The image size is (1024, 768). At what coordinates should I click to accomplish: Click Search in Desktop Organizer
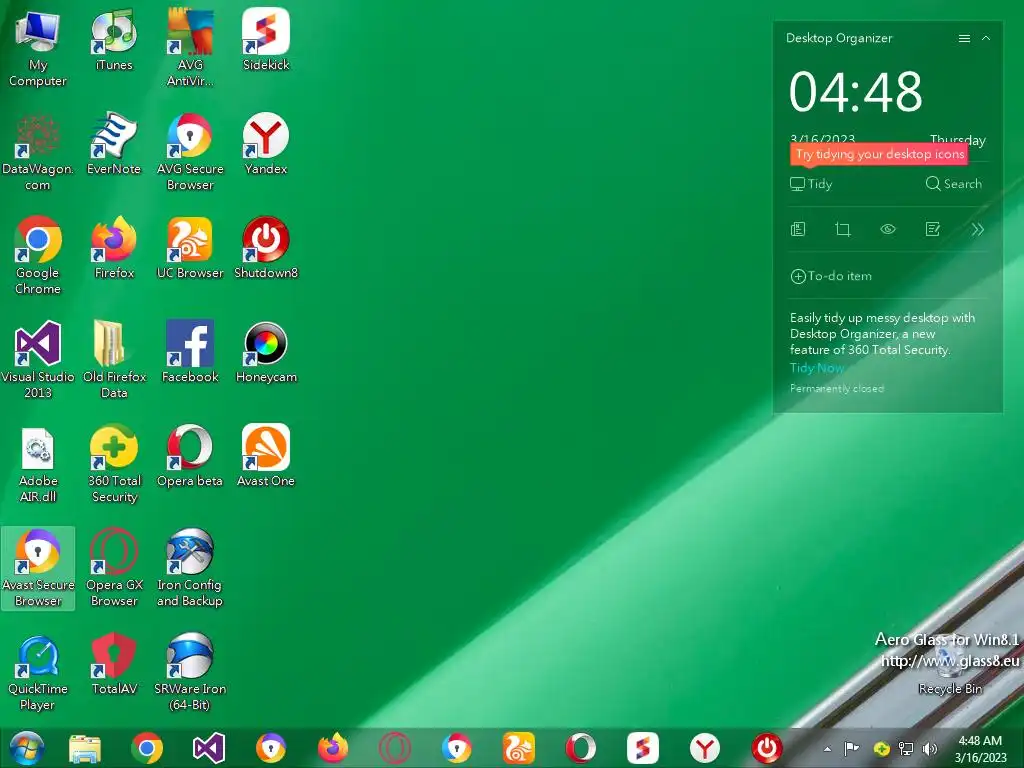[953, 184]
